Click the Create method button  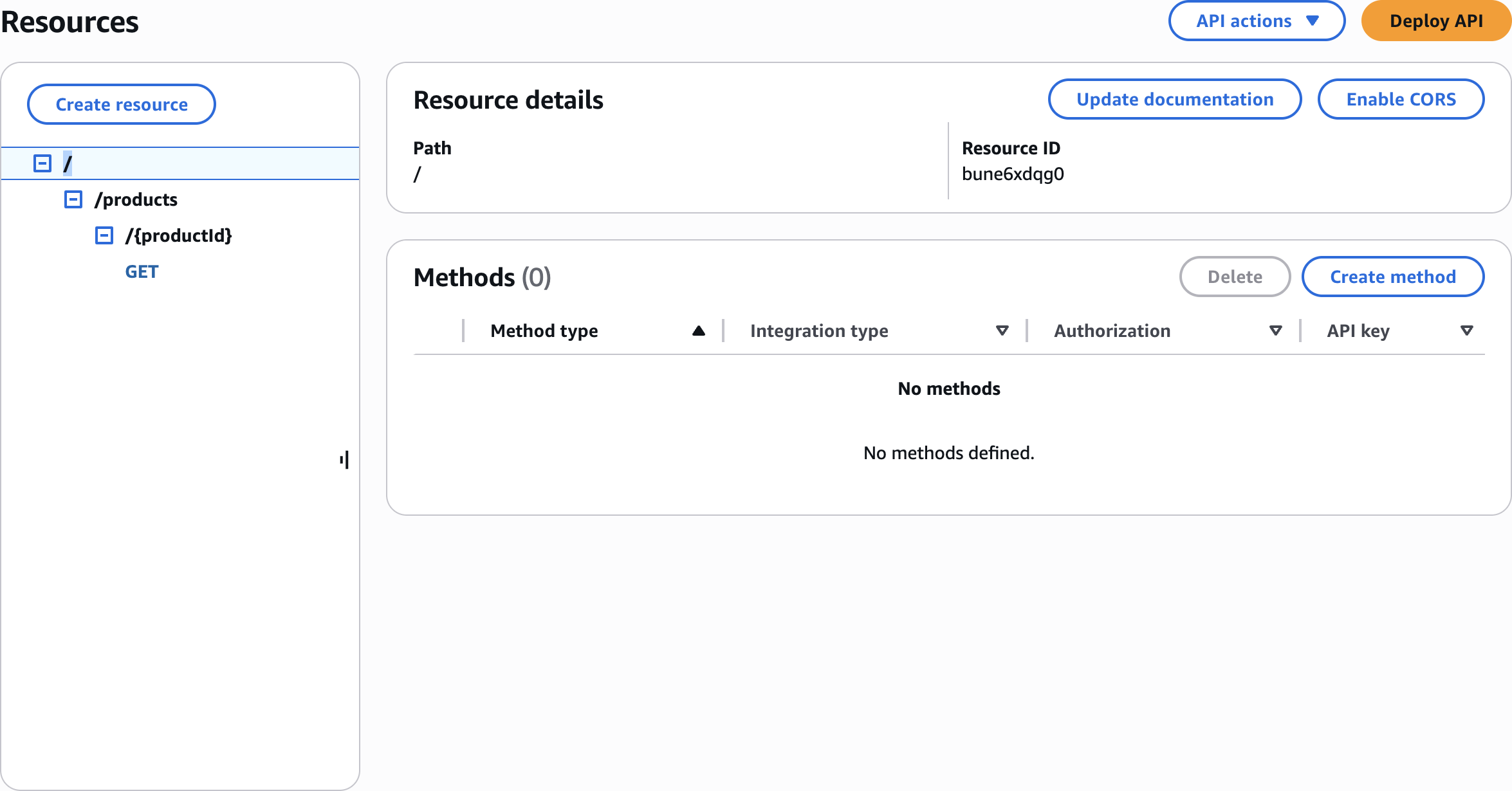click(x=1392, y=277)
